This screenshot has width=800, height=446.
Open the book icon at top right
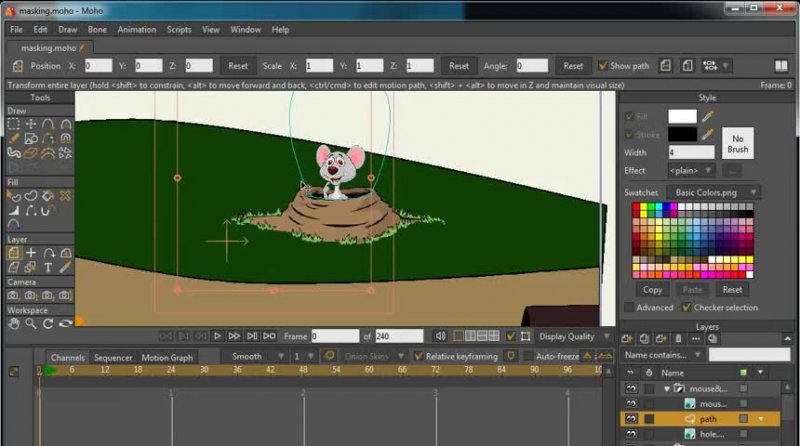(x=782, y=66)
